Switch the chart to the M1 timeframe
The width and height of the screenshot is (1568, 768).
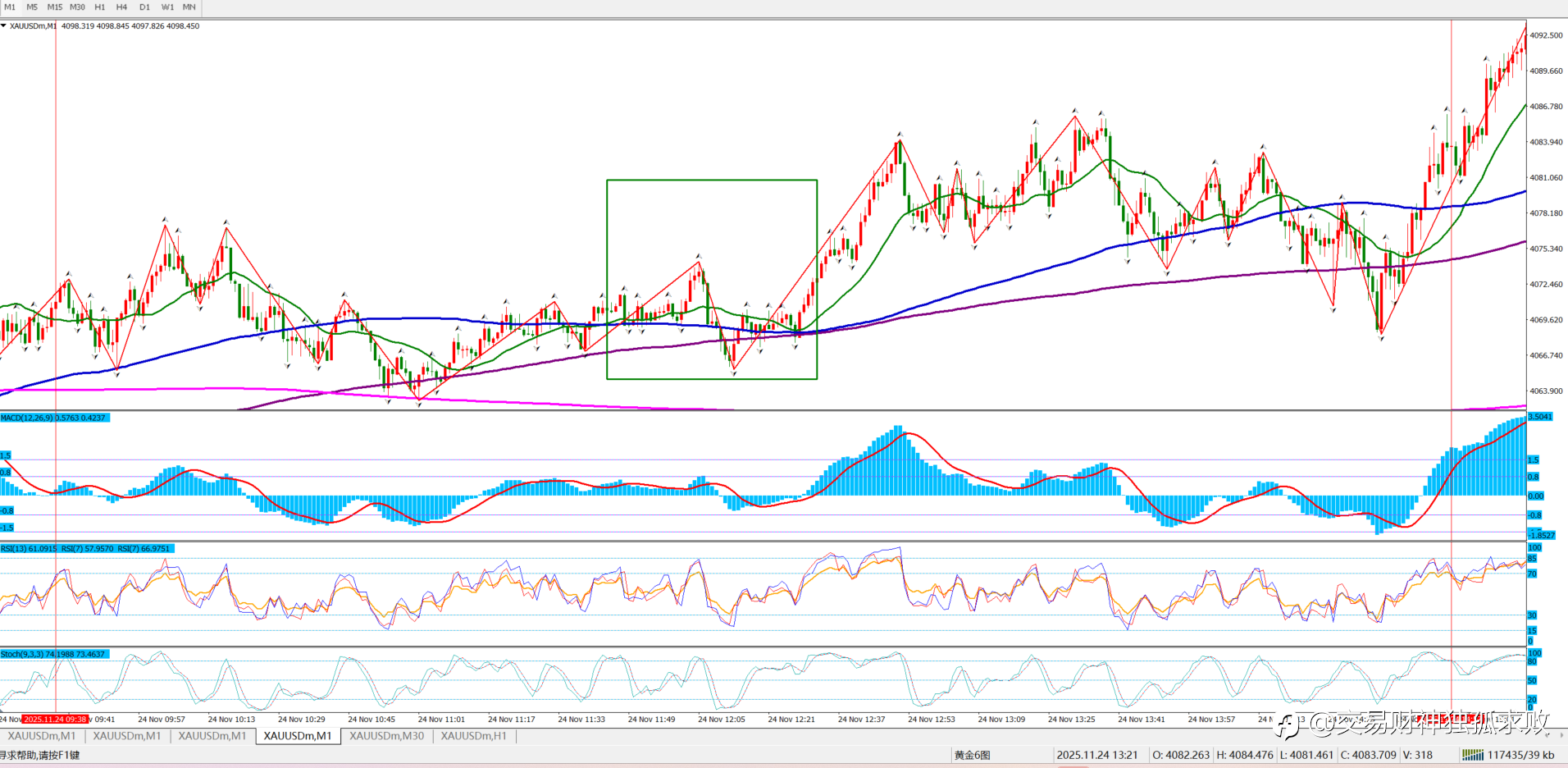[x=10, y=7]
